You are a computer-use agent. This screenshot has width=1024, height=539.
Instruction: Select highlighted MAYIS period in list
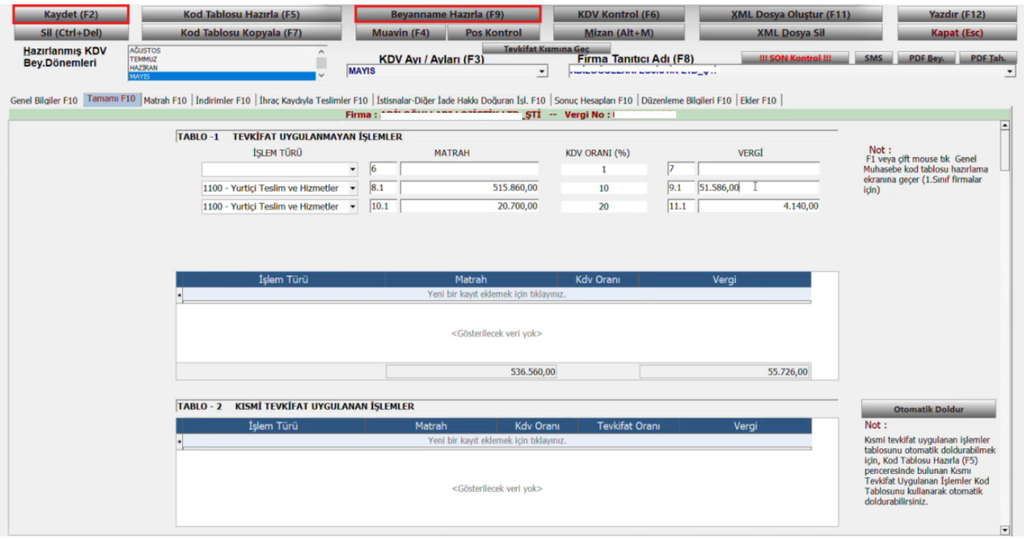tap(222, 76)
